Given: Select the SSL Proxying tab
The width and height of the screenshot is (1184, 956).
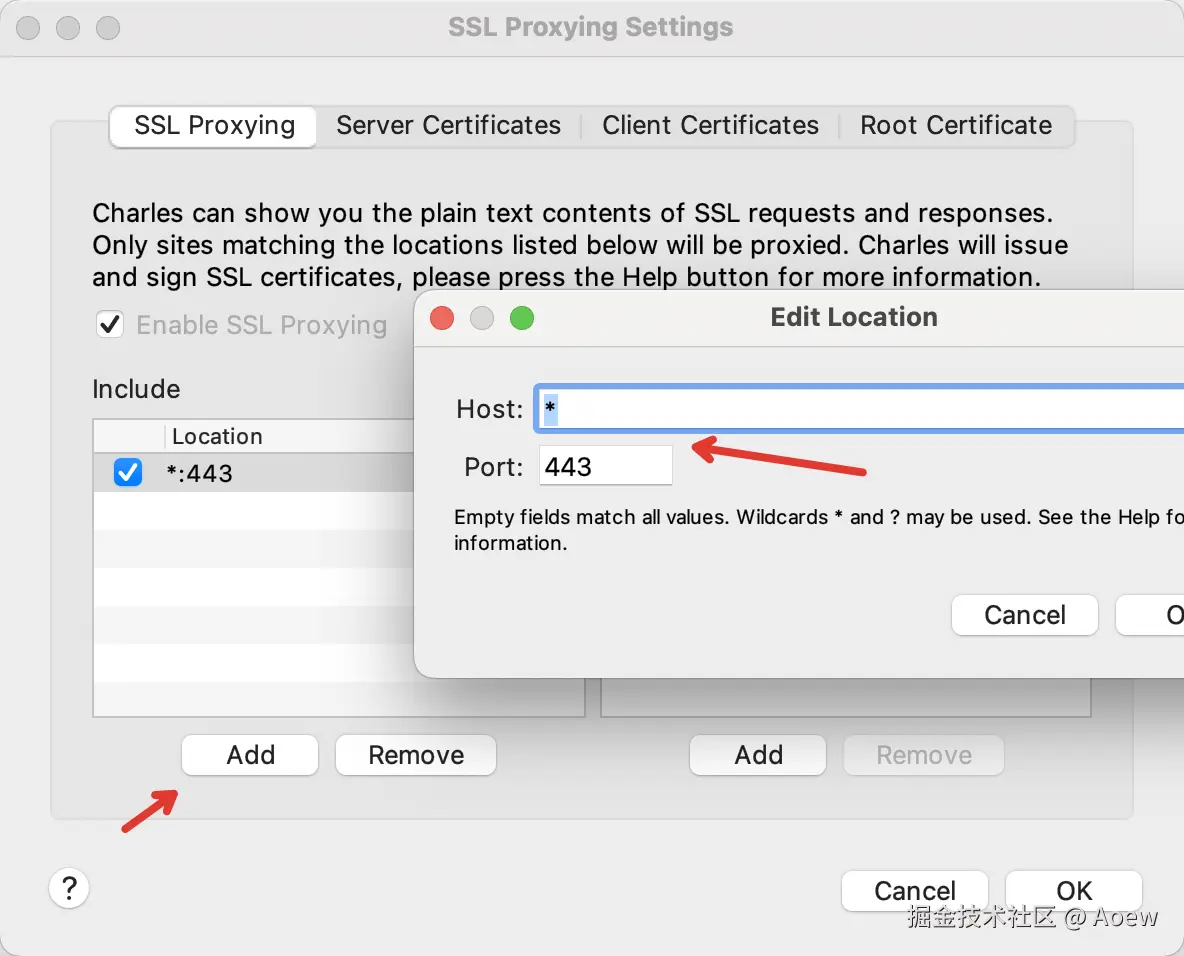Looking at the screenshot, I should 214,126.
